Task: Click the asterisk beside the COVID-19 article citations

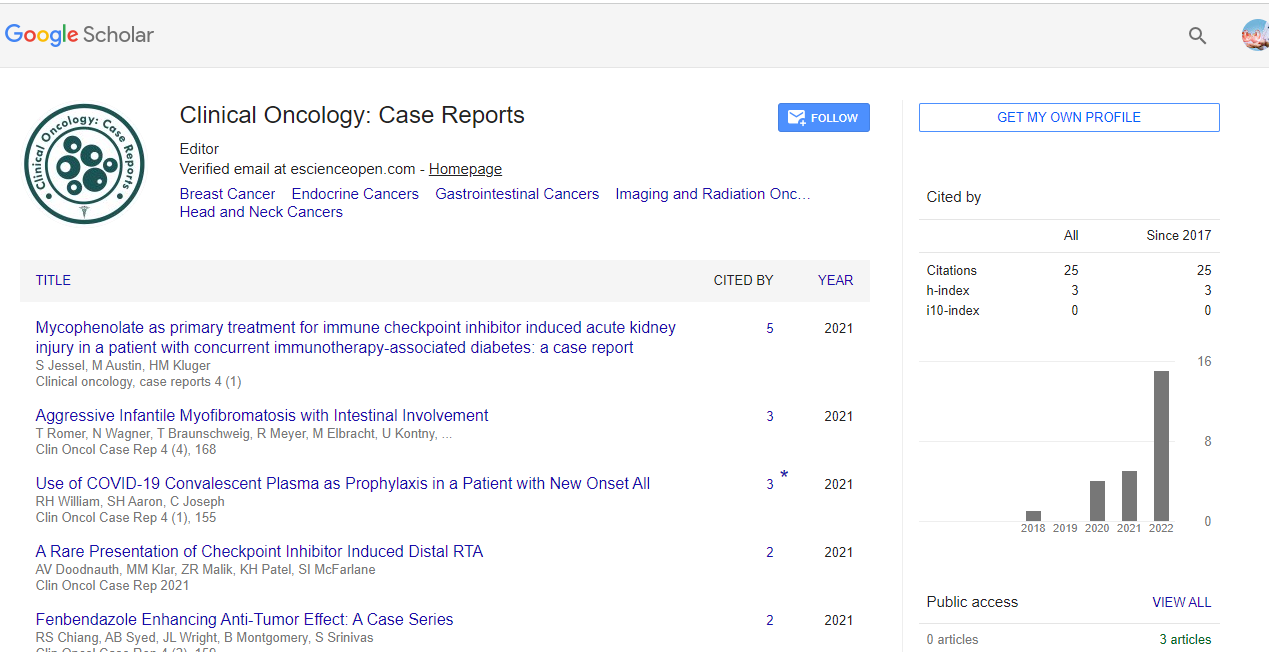Action: point(784,475)
